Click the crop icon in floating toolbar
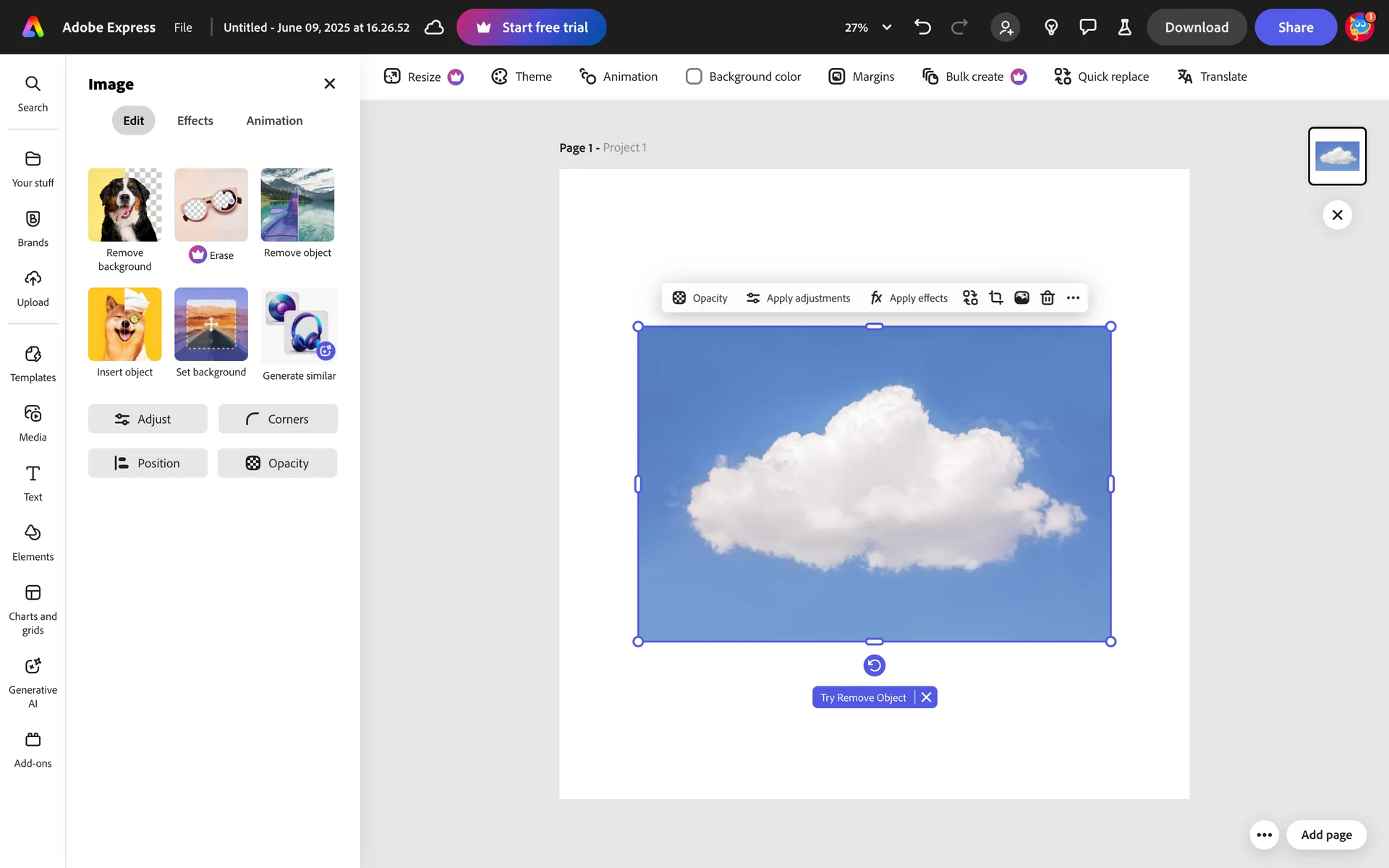Screen dimensions: 1389x868 [996, 298]
